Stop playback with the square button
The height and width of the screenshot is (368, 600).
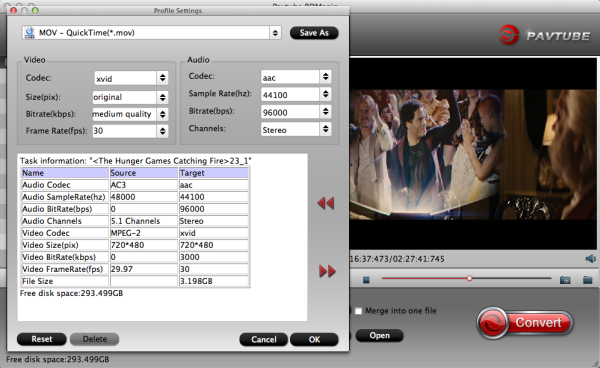click(x=366, y=280)
